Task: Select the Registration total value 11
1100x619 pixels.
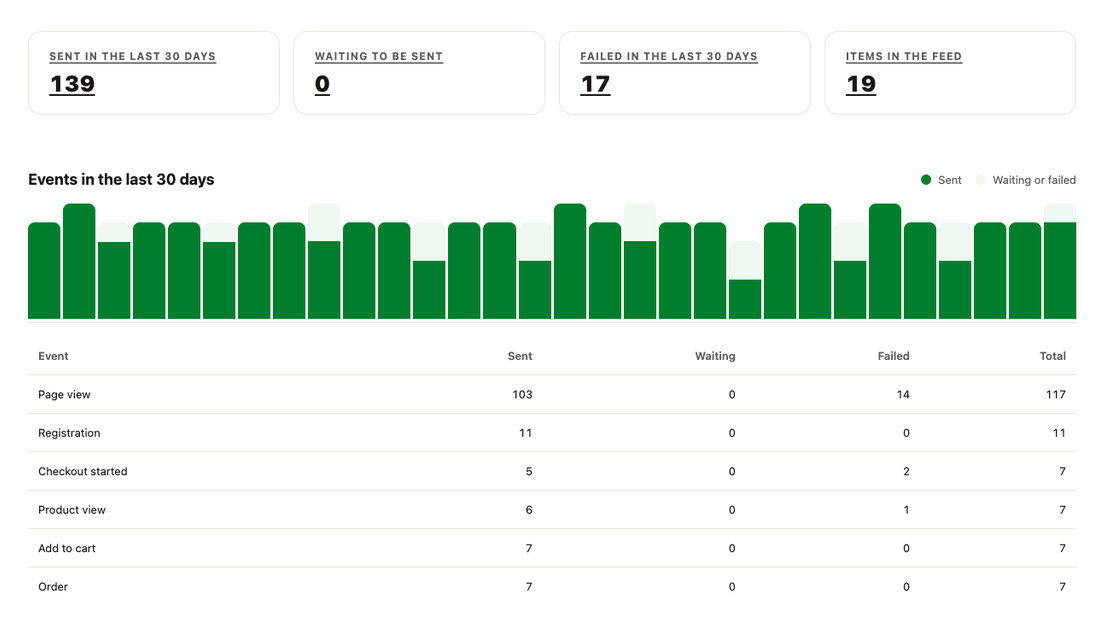Action: pos(1059,433)
